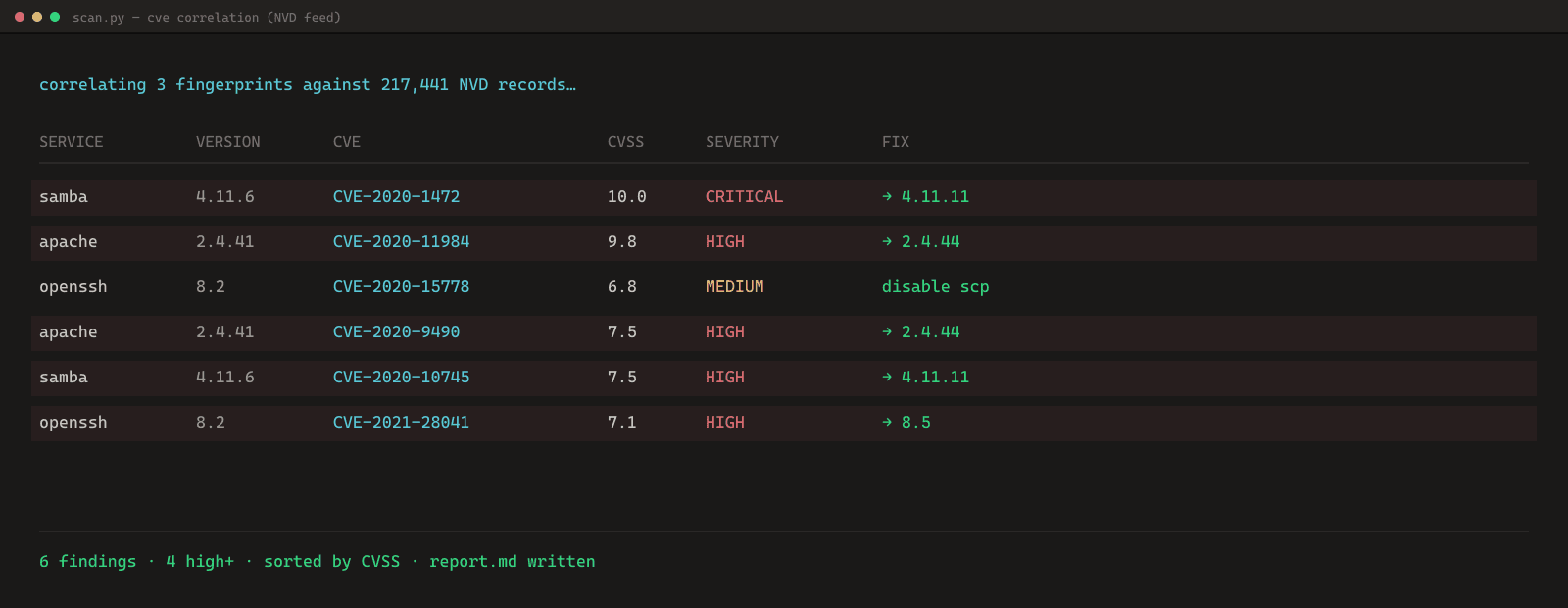Select samba in the CVE-2020-1472 row
1568x608 pixels.
[x=64, y=197]
